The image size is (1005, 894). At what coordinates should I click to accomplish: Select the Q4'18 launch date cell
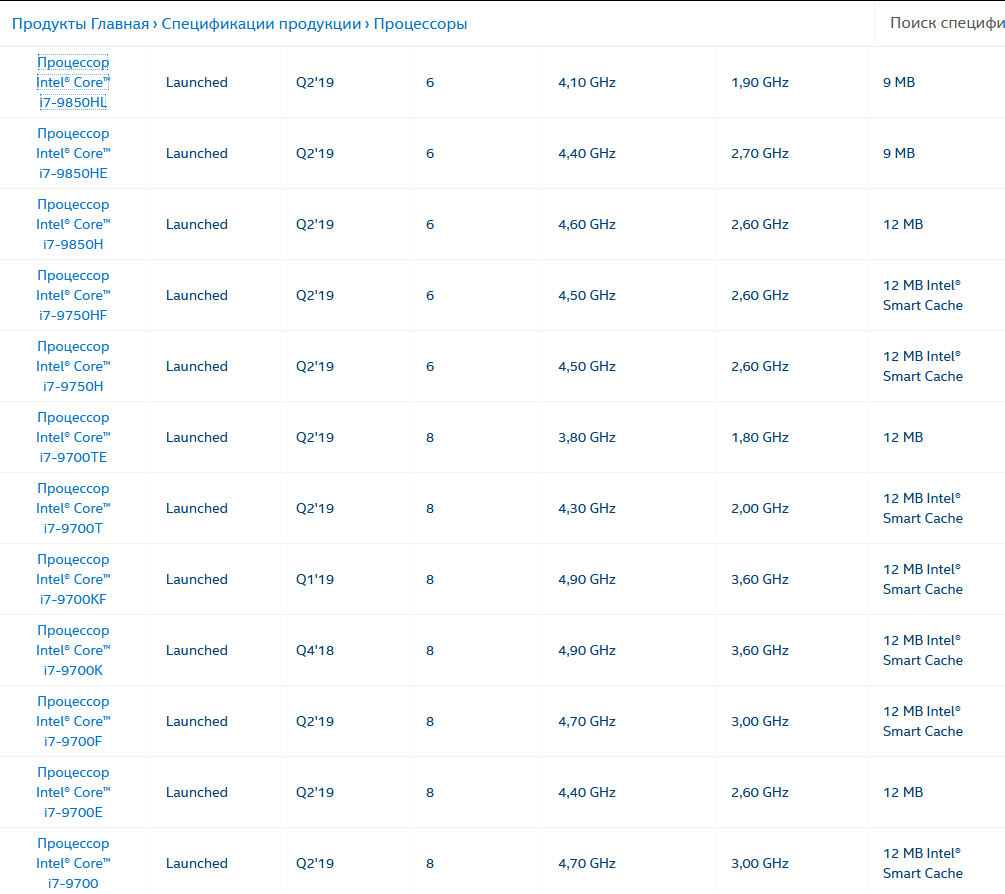[315, 650]
